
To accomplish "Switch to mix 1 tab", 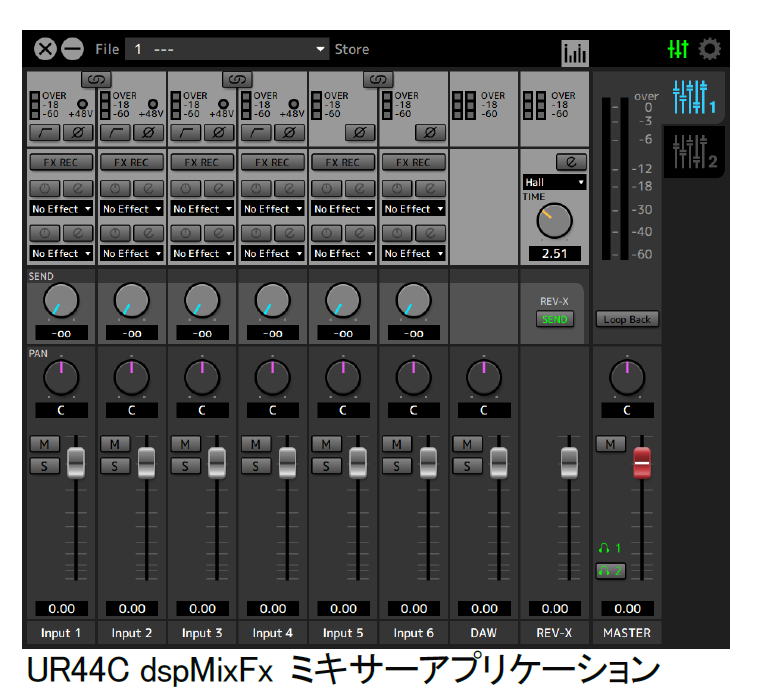I will tap(694, 97).
